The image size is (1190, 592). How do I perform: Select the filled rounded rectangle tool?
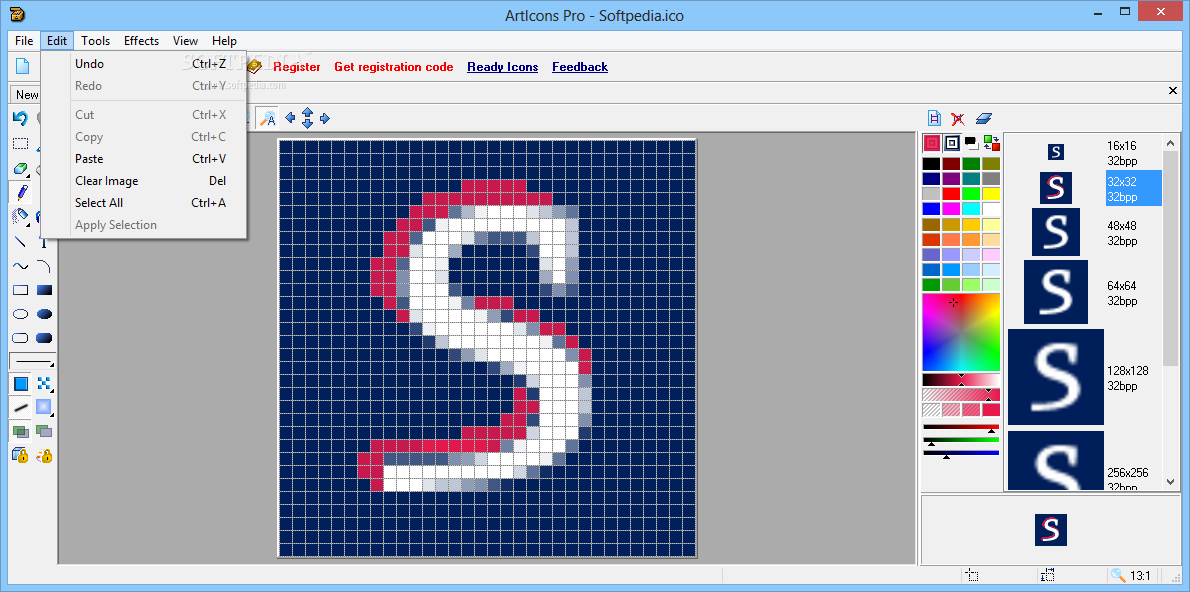point(45,339)
